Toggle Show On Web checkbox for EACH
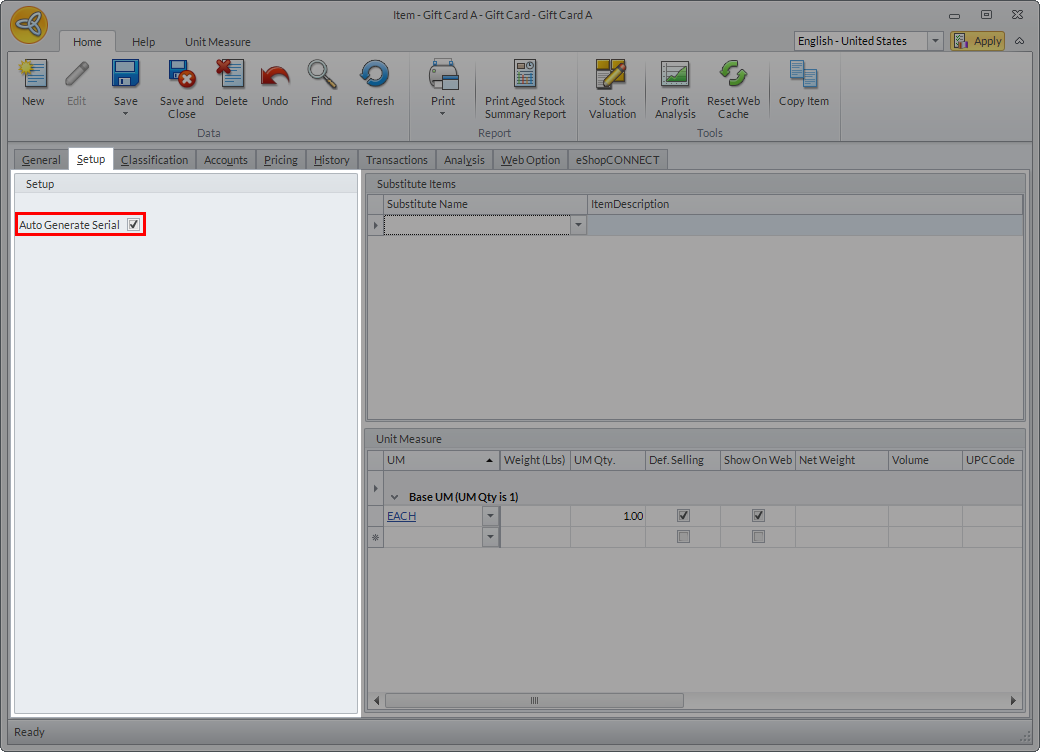 (x=758, y=516)
